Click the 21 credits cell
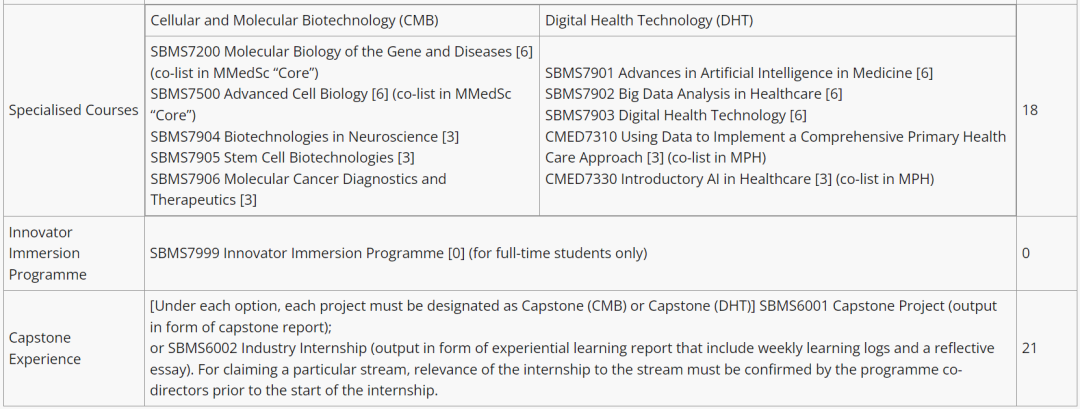Image resolution: width=1080 pixels, height=409 pixels. pos(1030,348)
